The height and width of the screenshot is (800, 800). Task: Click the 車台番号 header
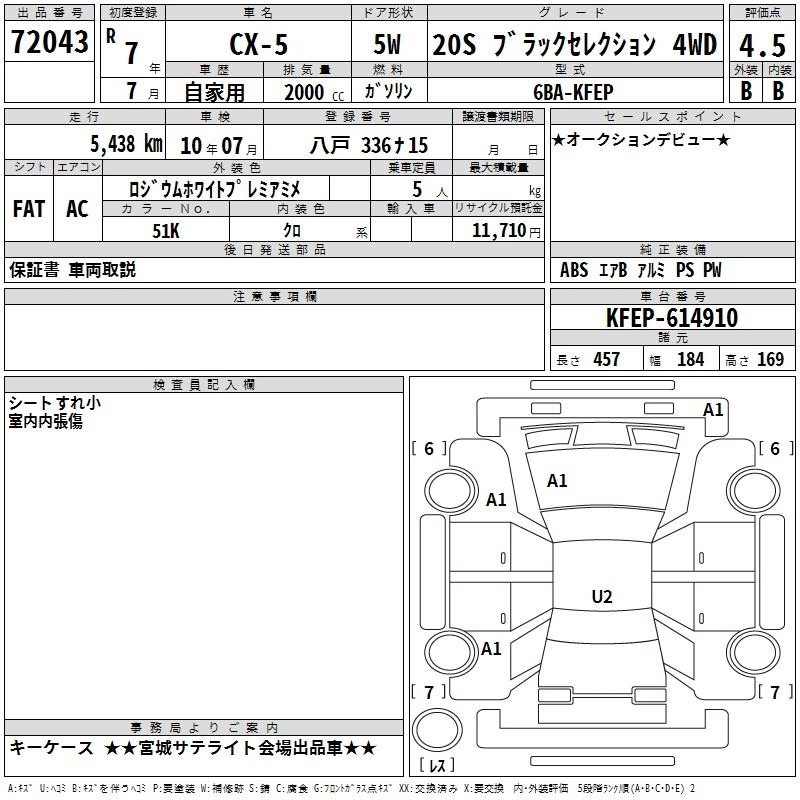pos(672,296)
